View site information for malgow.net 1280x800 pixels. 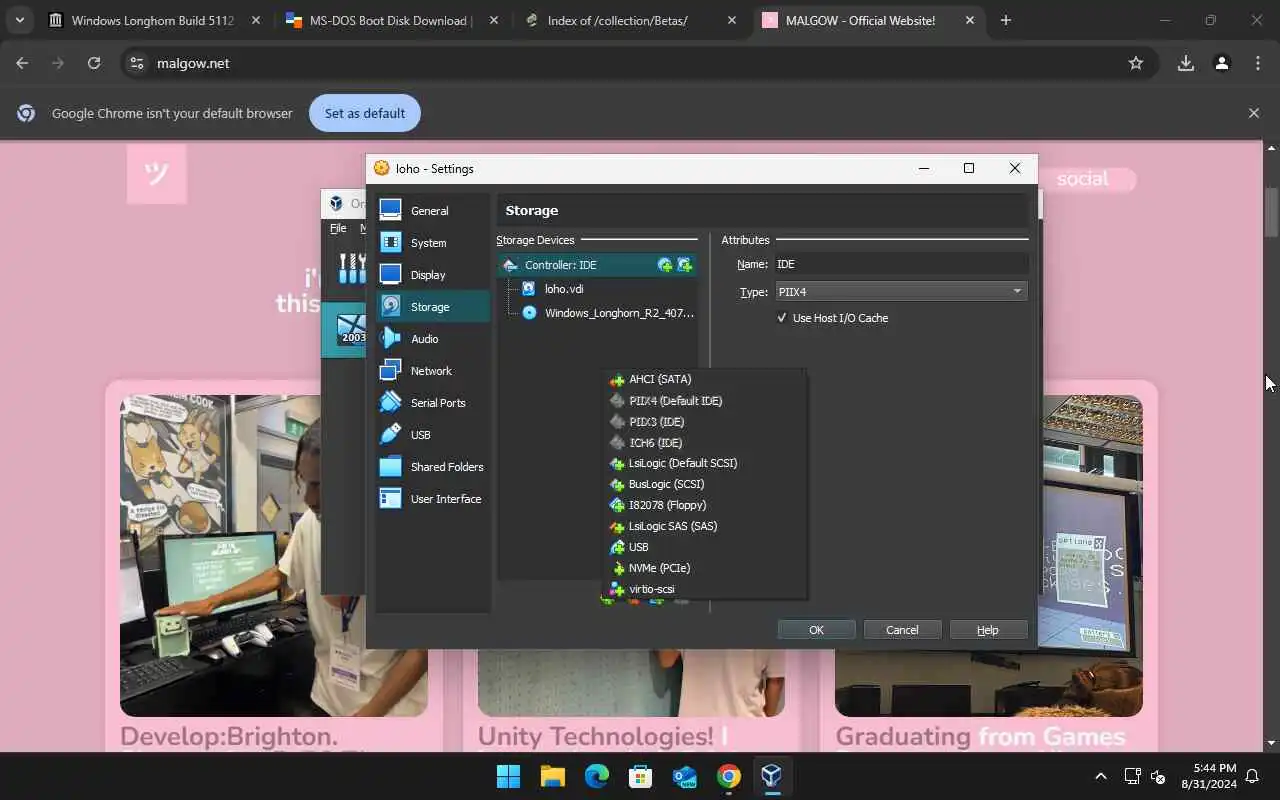pyautogui.click(x=138, y=63)
